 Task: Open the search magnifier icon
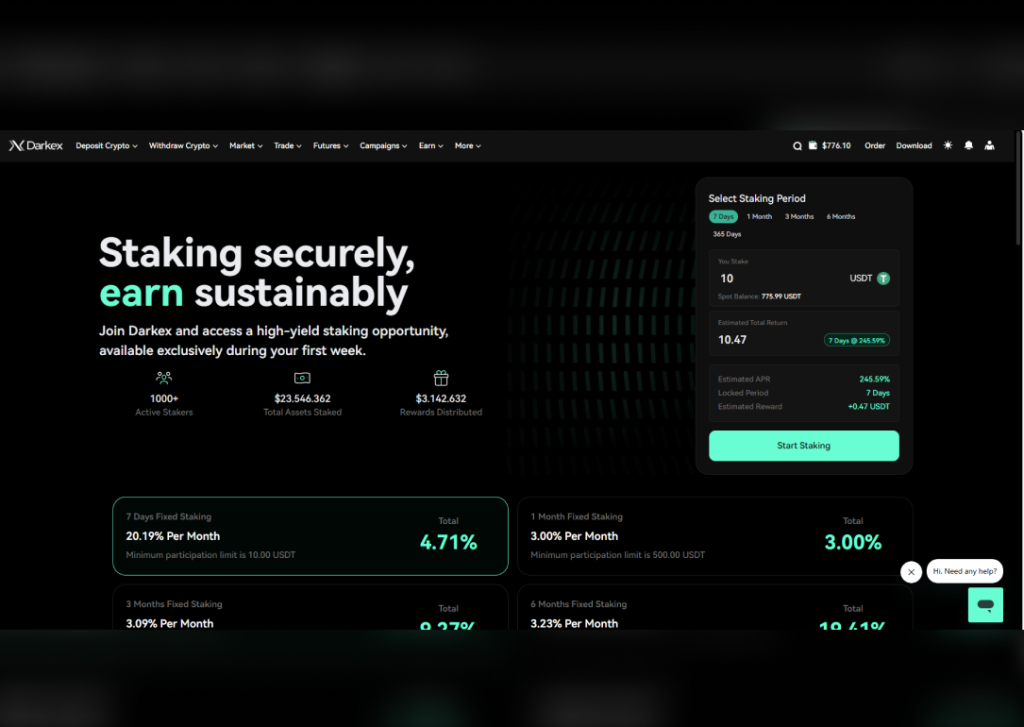pyautogui.click(x=797, y=146)
